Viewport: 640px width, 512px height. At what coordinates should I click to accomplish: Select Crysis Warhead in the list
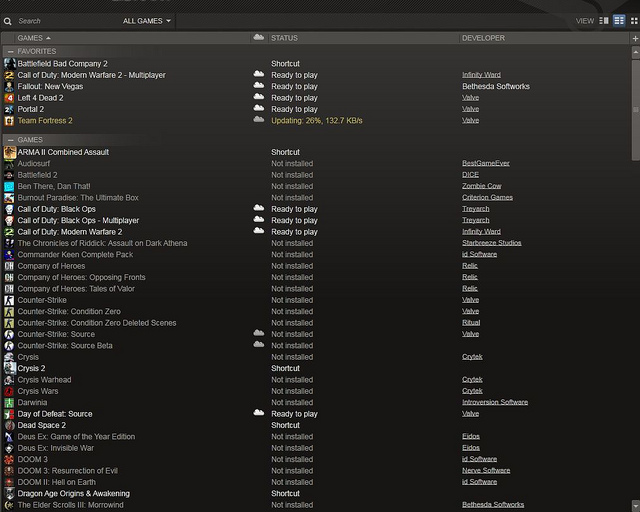[44, 380]
